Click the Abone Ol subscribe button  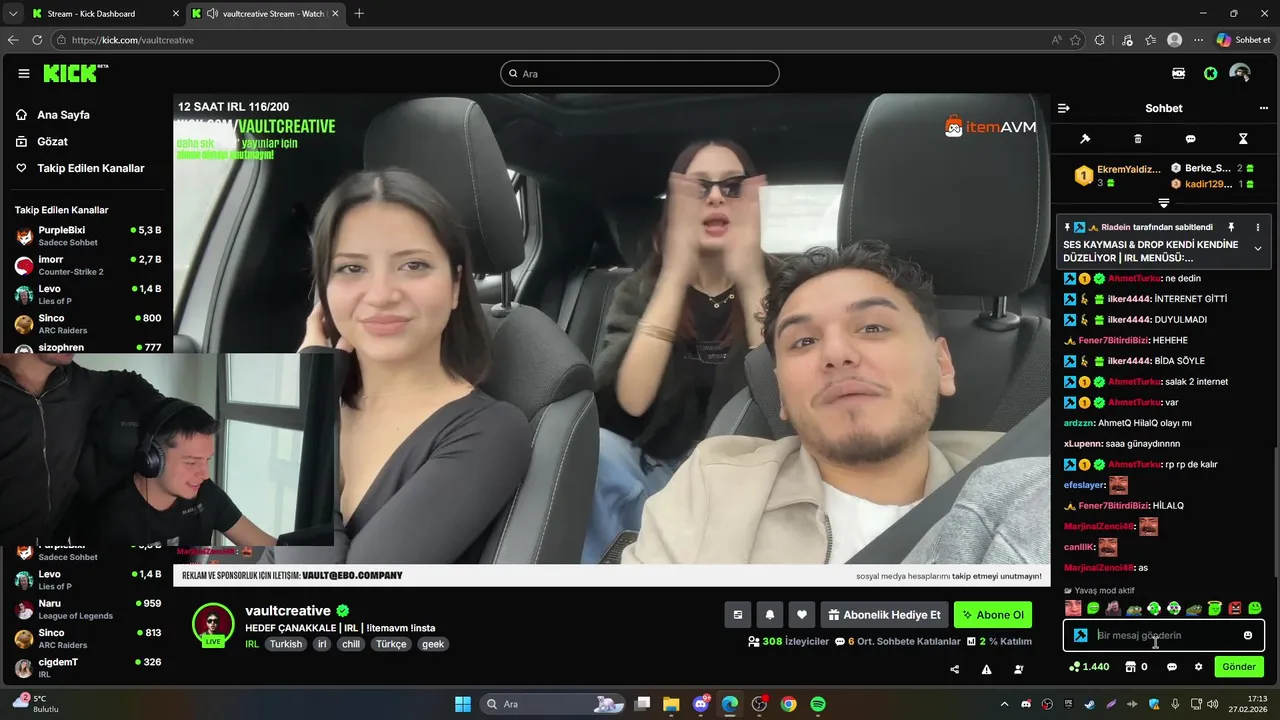point(993,615)
